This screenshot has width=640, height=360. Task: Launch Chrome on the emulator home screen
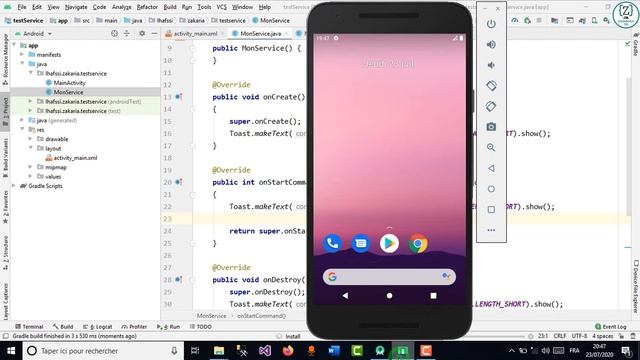418,243
